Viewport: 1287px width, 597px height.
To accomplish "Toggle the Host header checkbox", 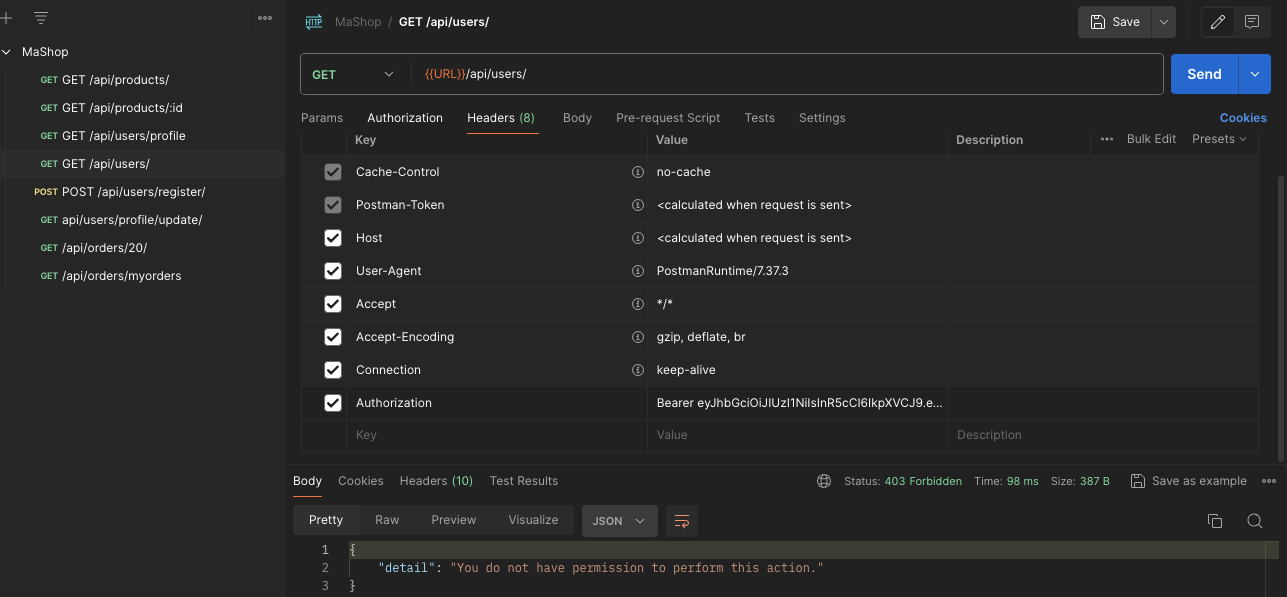I will click(x=333, y=238).
